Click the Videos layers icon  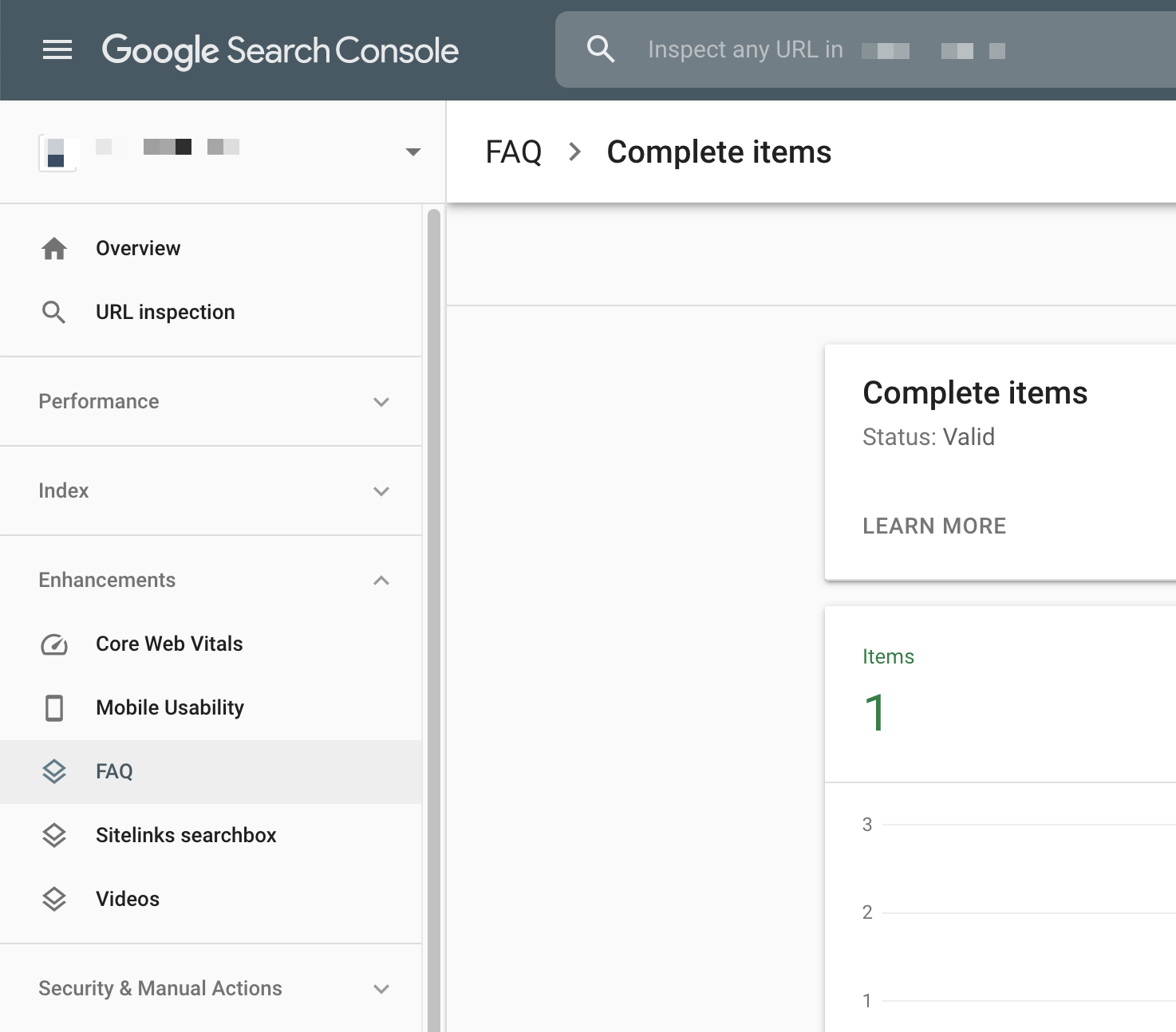click(x=54, y=899)
